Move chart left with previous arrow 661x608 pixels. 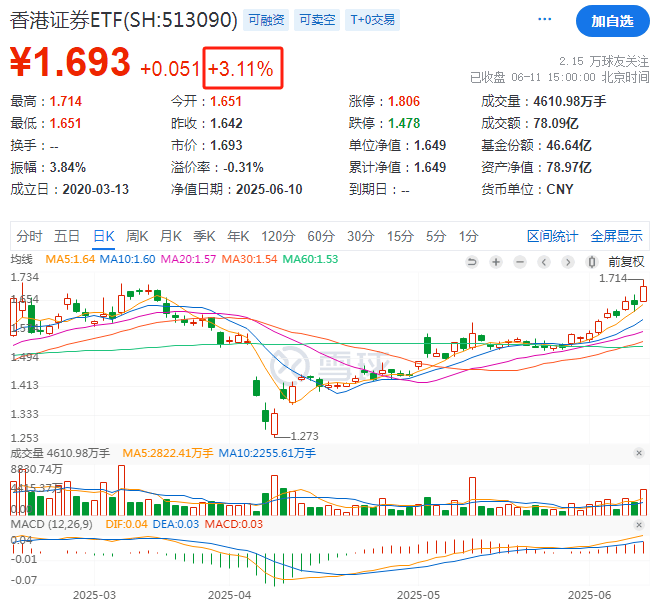(x=544, y=262)
